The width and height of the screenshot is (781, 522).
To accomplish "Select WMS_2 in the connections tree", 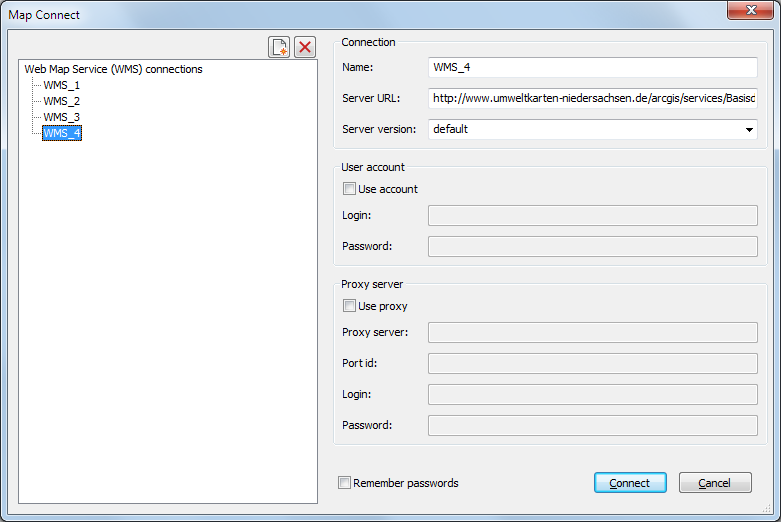I will 61,101.
